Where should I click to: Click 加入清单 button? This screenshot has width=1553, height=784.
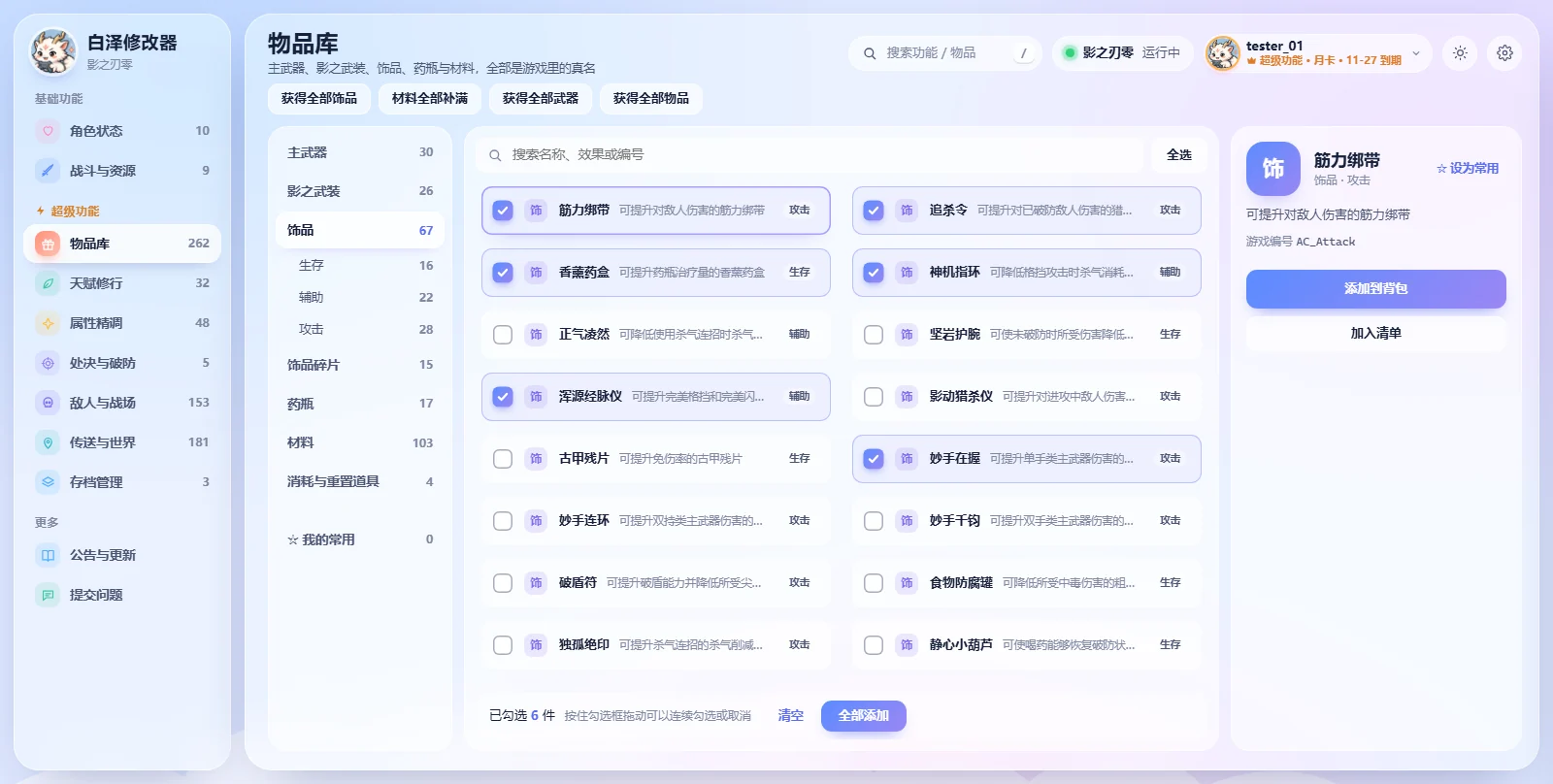tap(1376, 334)
